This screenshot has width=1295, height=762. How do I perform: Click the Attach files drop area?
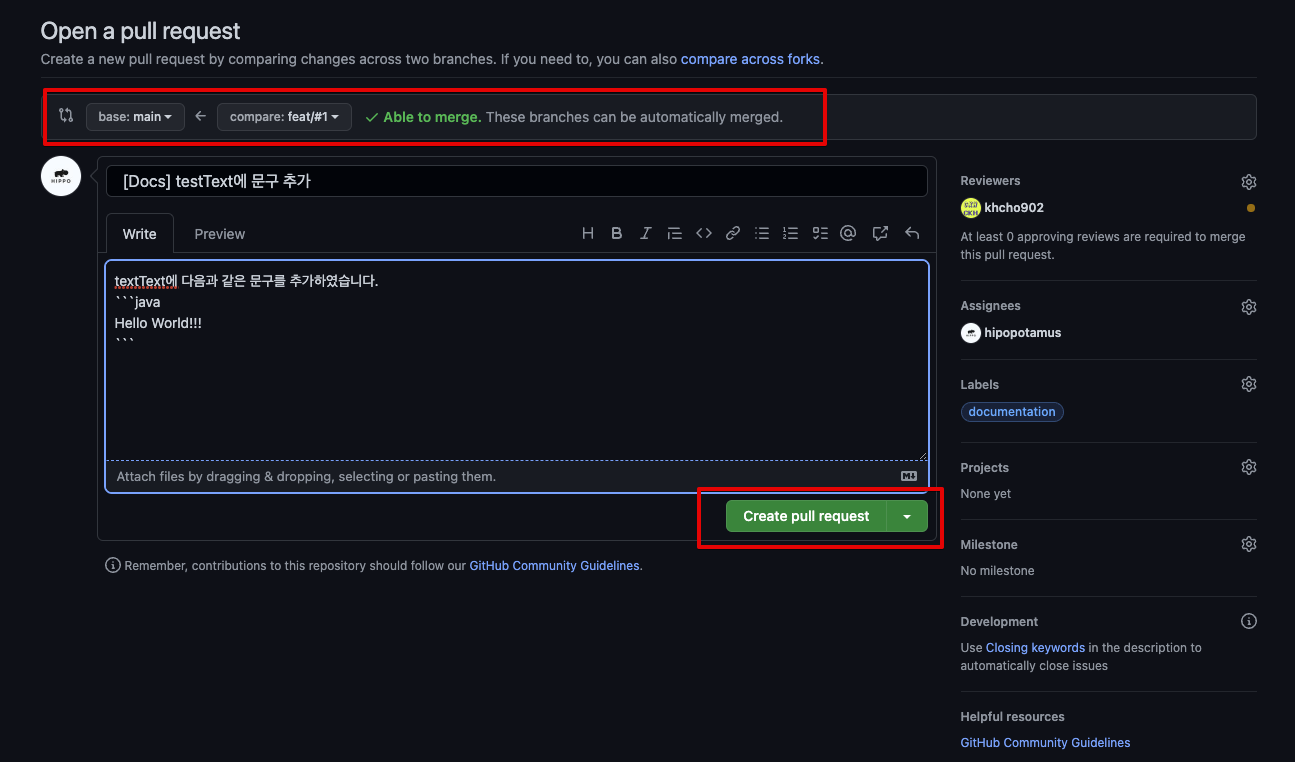[517, 477]
